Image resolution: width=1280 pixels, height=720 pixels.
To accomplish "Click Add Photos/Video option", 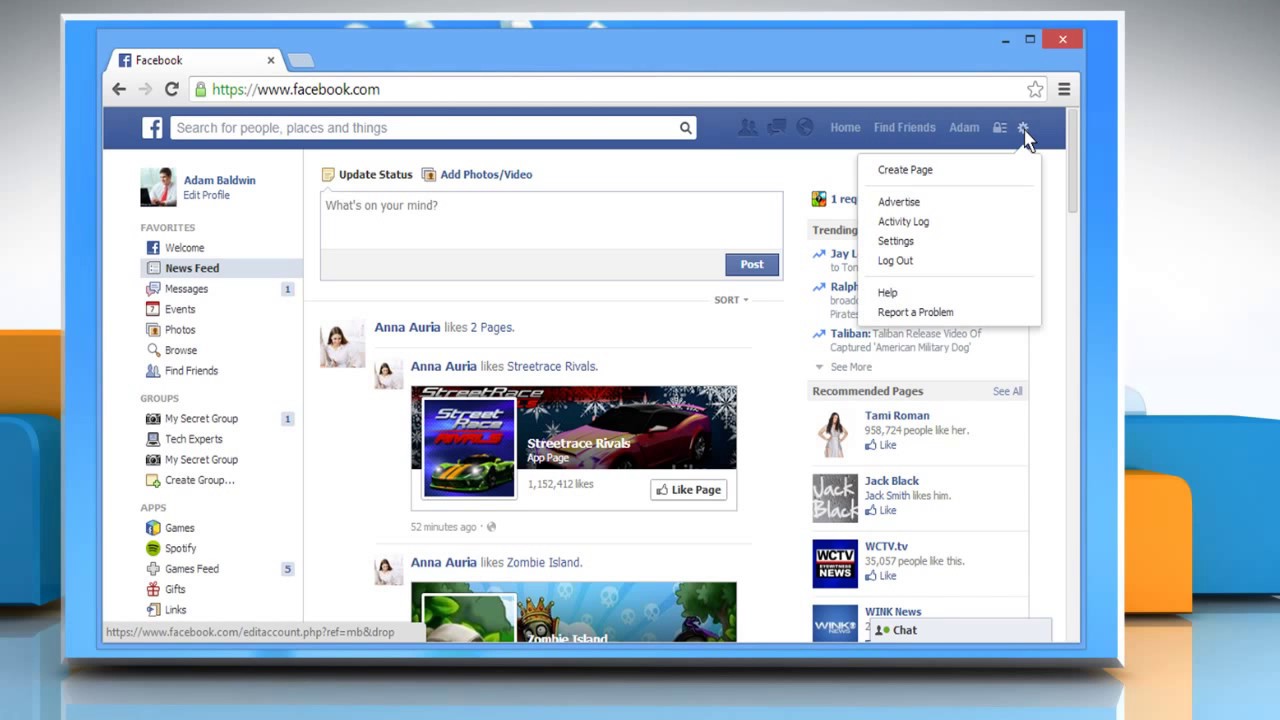I will [477, 174].
